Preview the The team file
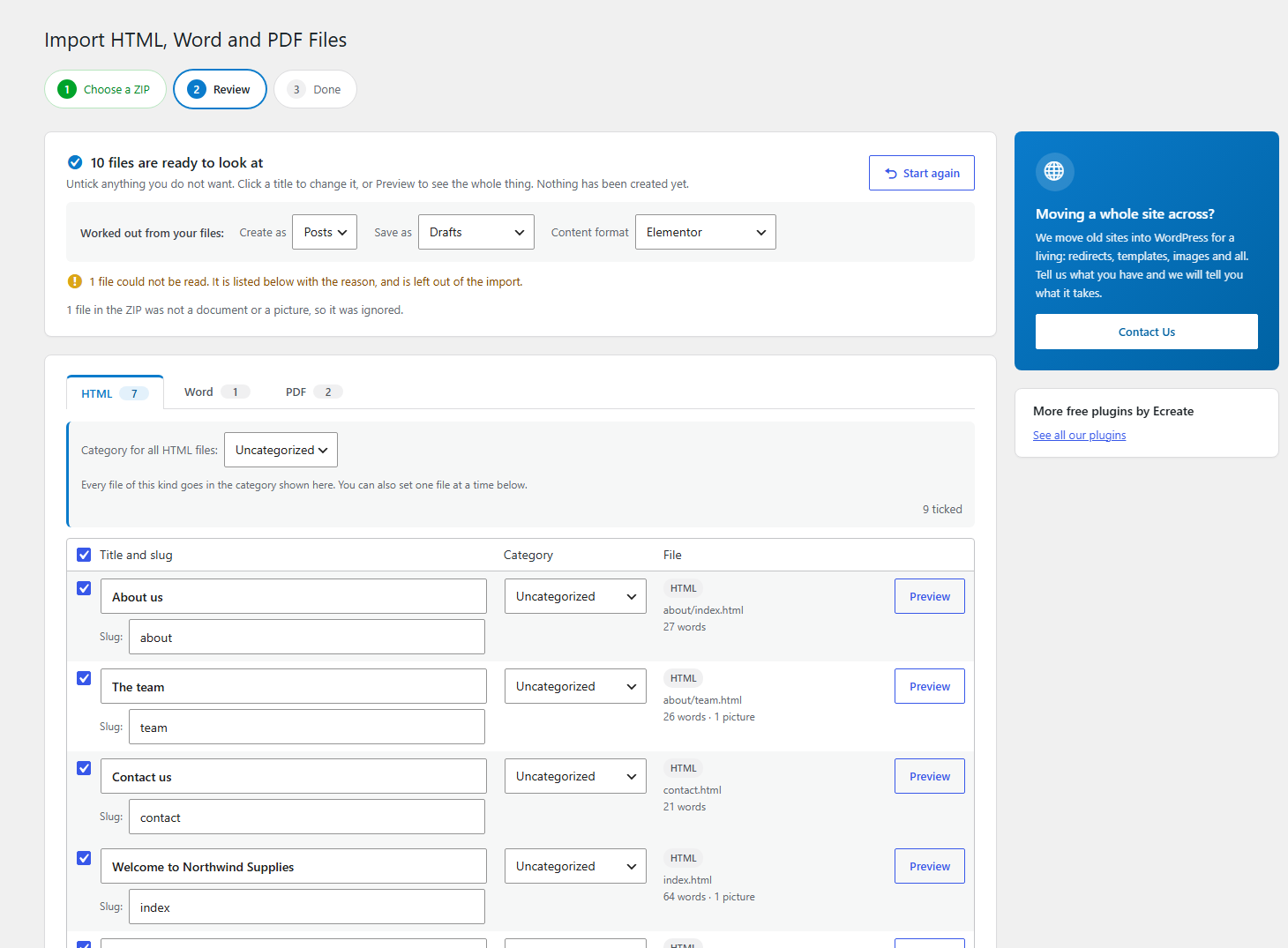Screen dimensions: 1288x948 (930, 686)
